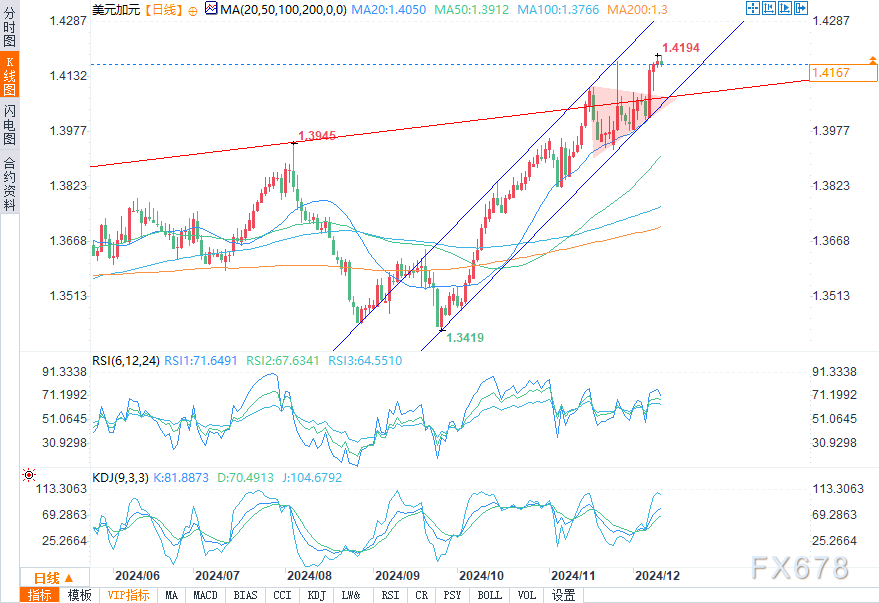The image size is (879, 603).
Task: Click the RSI(6,12,24) panel label
Action: click(126, 360)
